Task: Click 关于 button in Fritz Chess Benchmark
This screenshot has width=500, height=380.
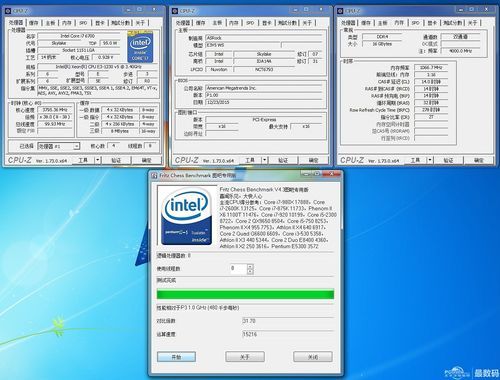Action: point(245,357)
